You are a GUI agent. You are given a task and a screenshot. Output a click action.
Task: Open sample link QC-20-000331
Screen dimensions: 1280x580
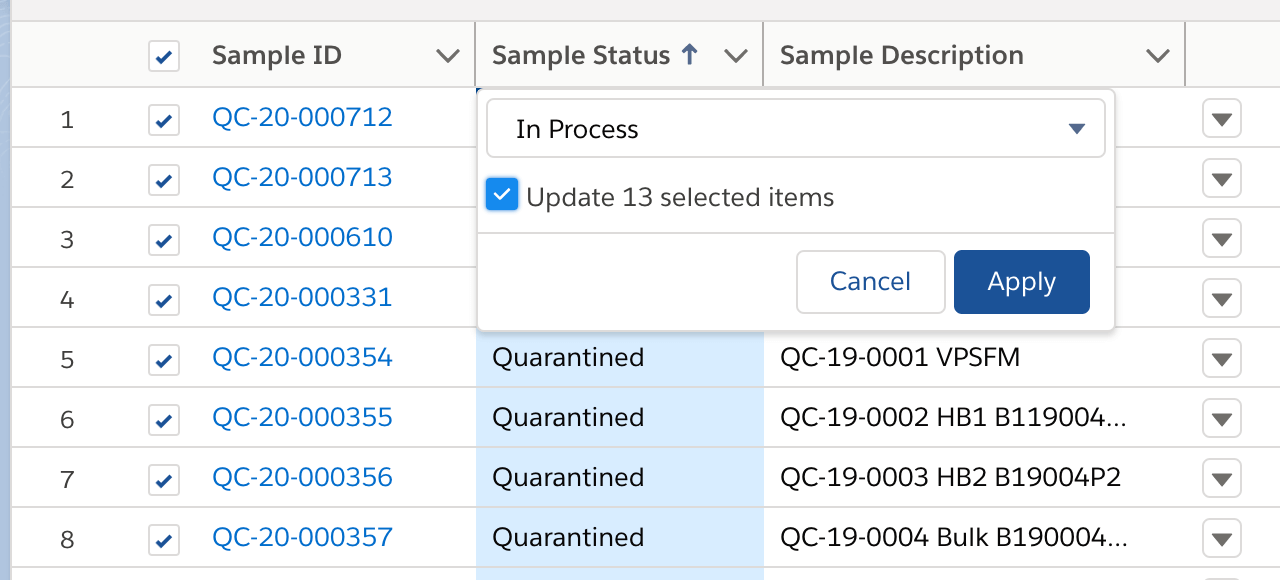coord(302,298)
